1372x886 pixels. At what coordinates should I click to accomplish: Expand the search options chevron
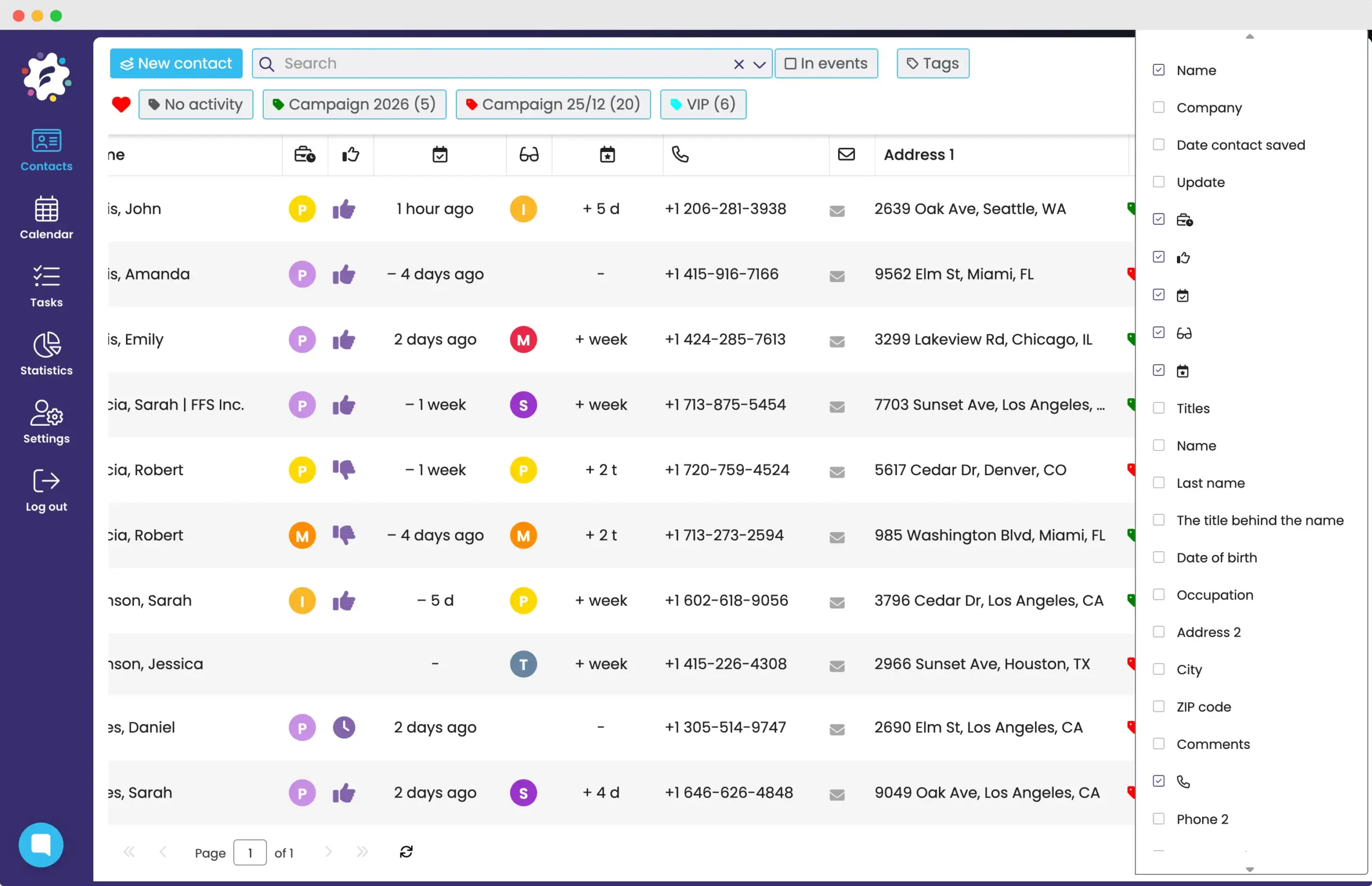click(x=759, y=64)
